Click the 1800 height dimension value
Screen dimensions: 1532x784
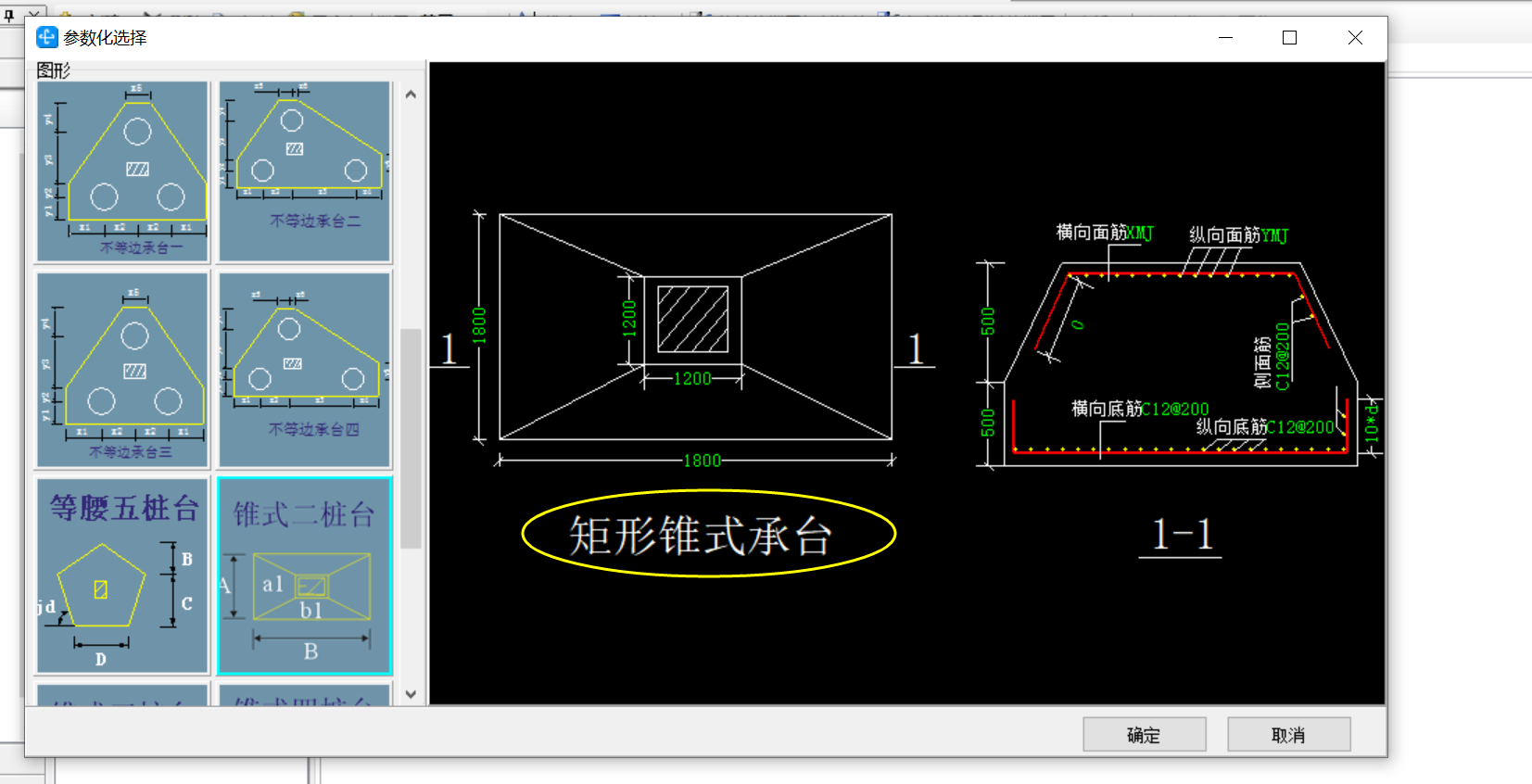[479, 325]
